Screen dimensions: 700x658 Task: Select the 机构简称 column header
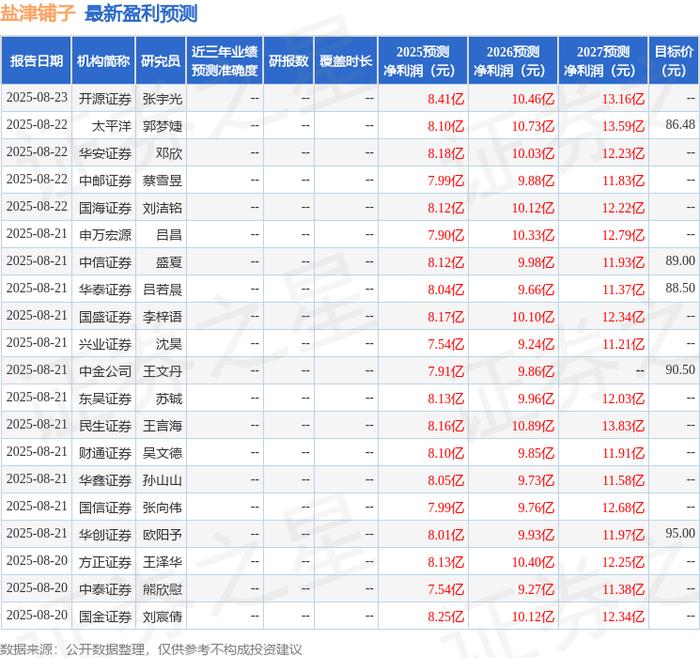103,61
